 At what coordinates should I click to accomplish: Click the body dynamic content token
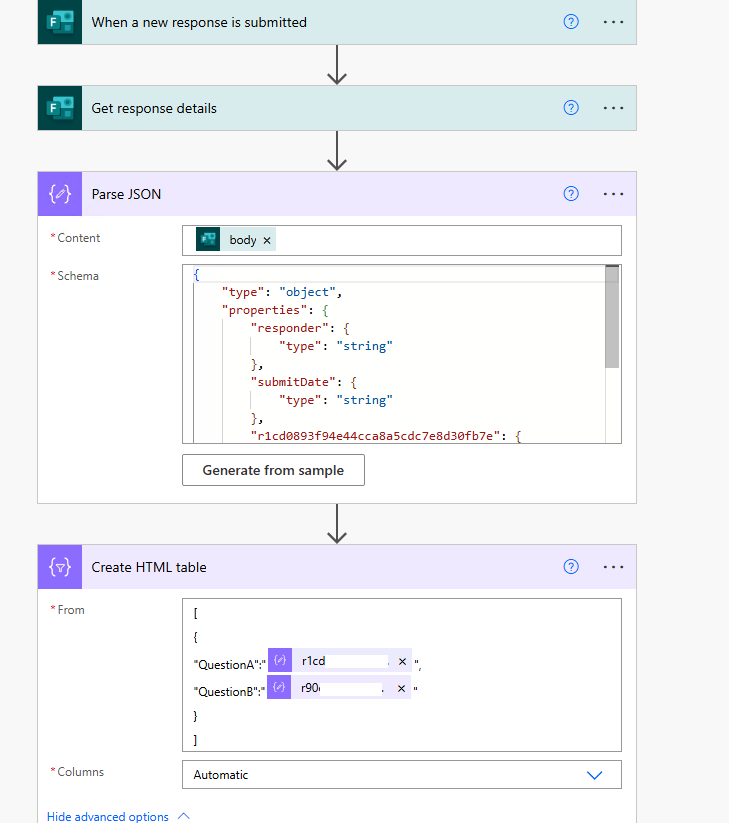236,239
